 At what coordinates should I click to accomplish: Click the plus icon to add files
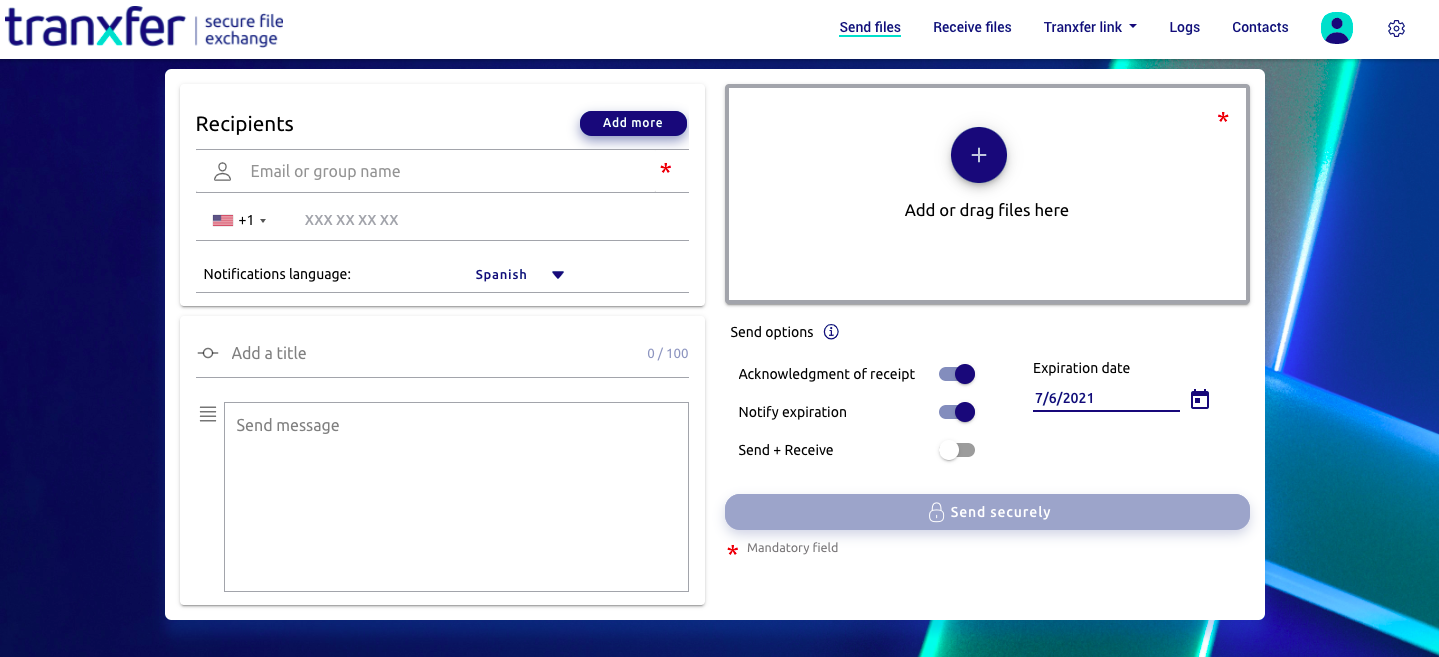978,155
